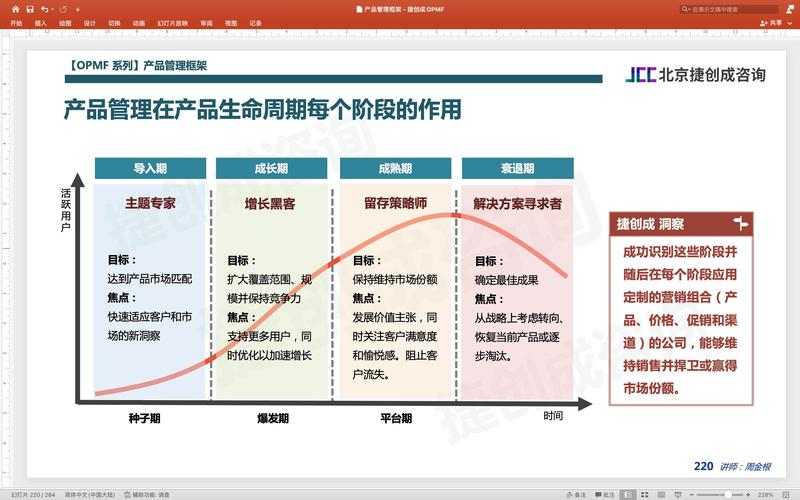
Task: Click the text 达到产品市场匹配
Action: coord(150,279)
